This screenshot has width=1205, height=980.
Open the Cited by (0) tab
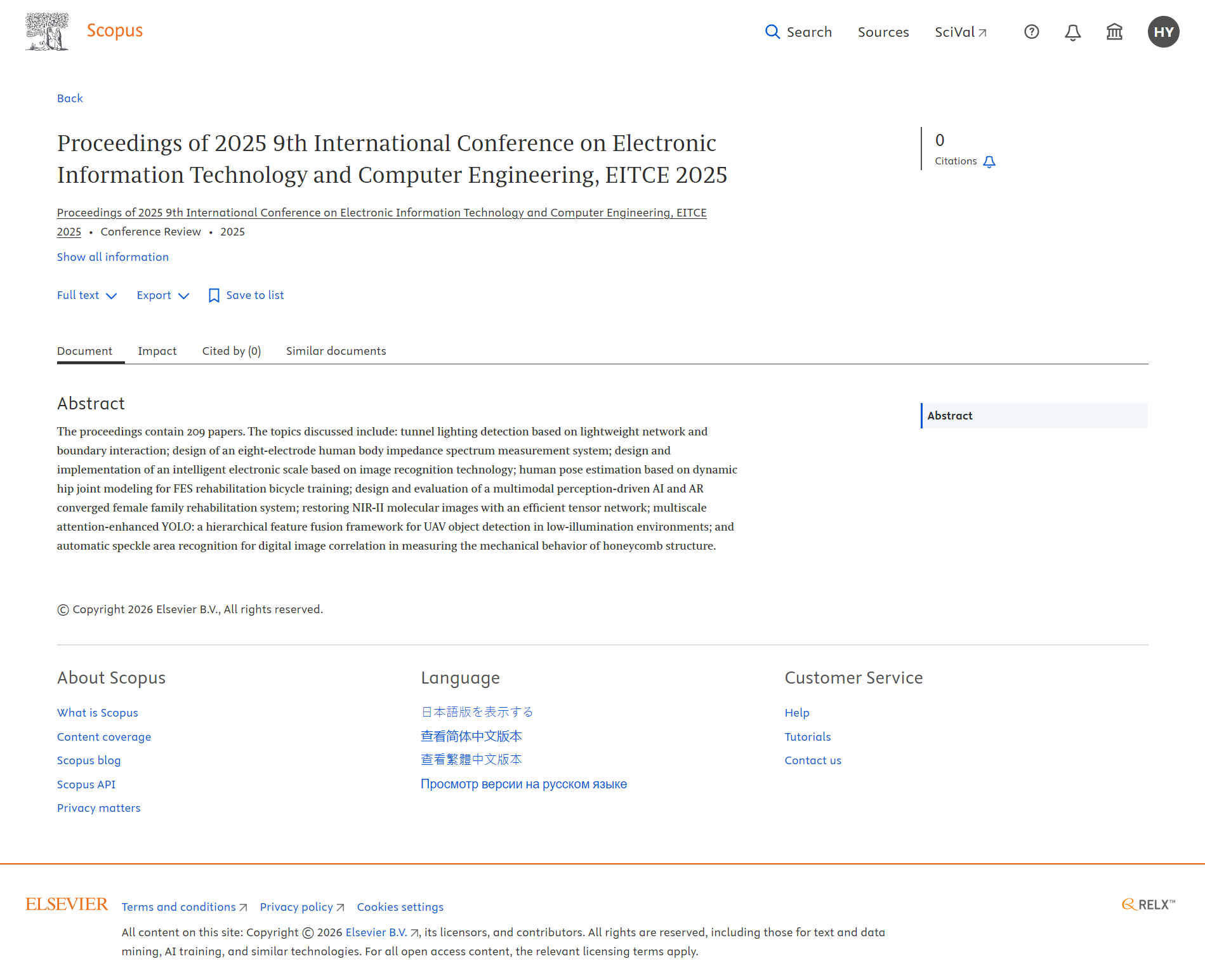click(231, 351)
